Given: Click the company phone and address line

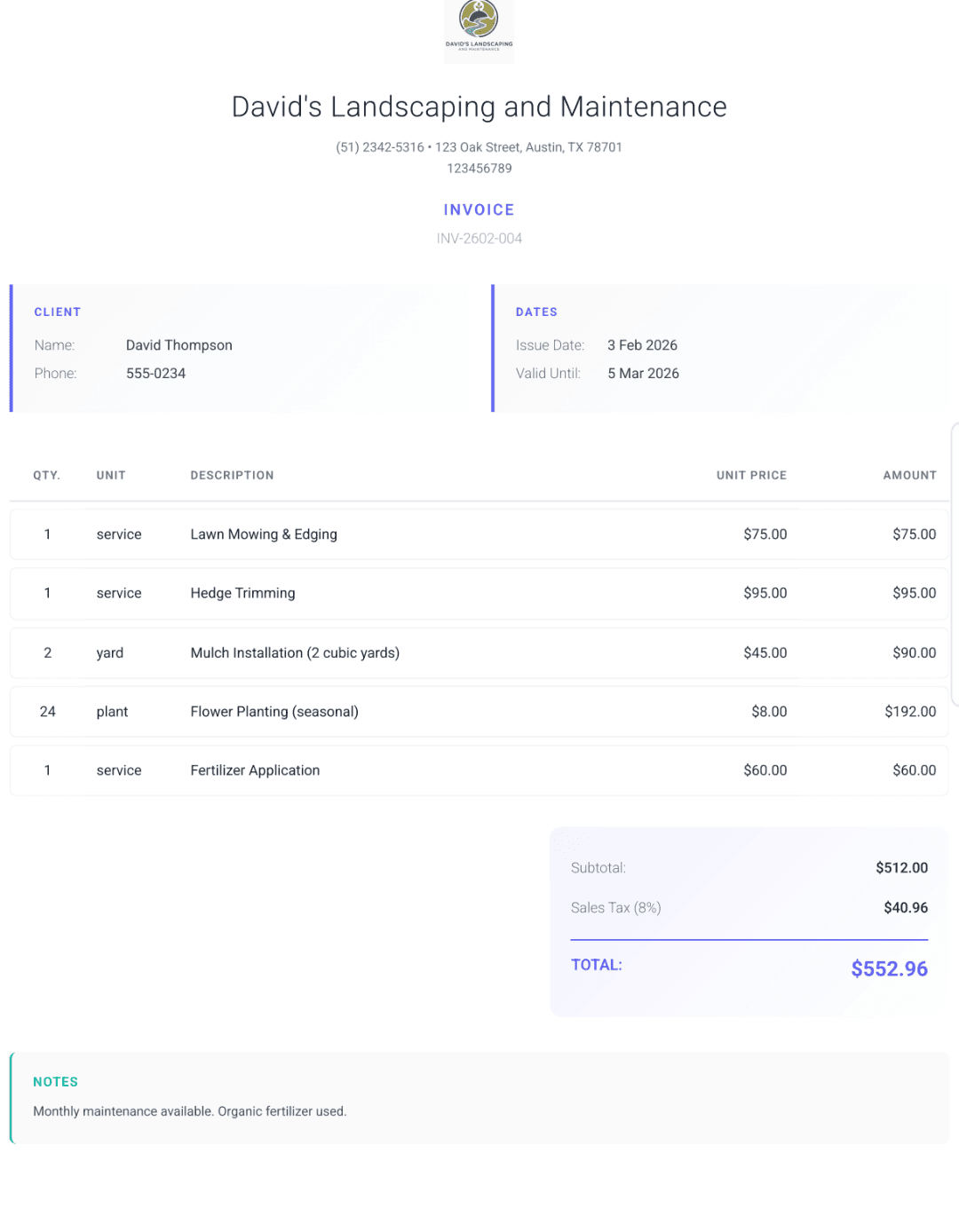Looking at the screenshot, I should point(479,147).
